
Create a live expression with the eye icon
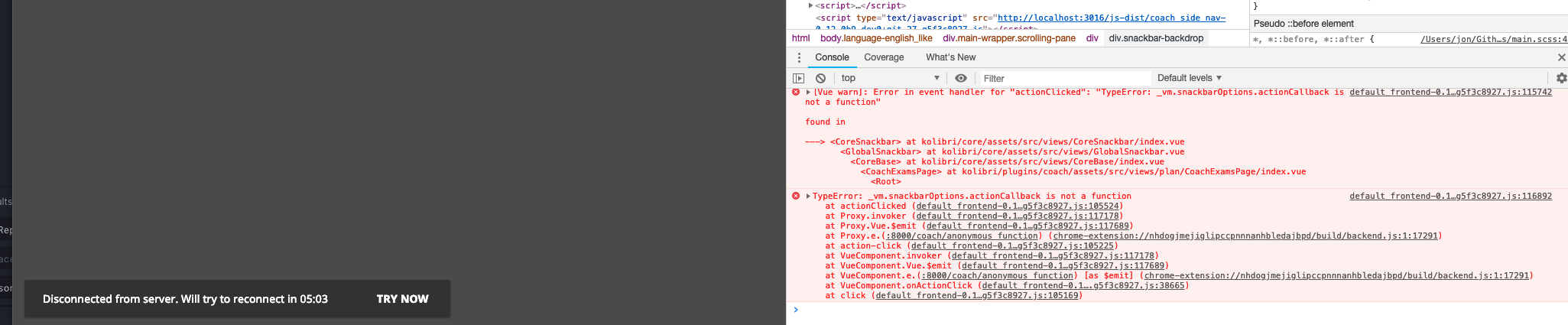click(961, 78)
